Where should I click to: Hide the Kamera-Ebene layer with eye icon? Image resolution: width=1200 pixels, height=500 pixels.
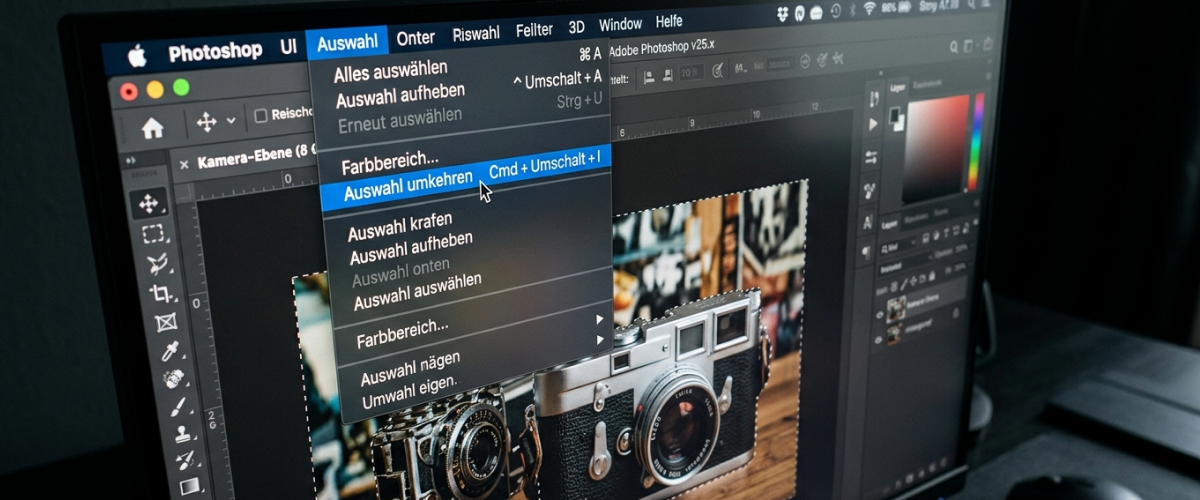[x=880, y=314]
